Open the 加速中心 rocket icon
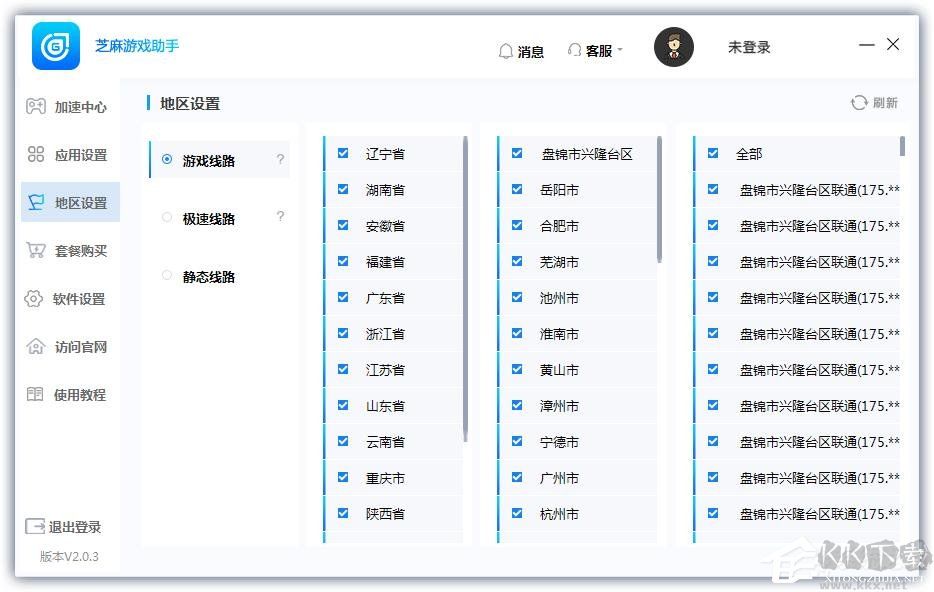The width and height of the screenshot is (934, 592). pyautogui.click(x=35, y=106)
